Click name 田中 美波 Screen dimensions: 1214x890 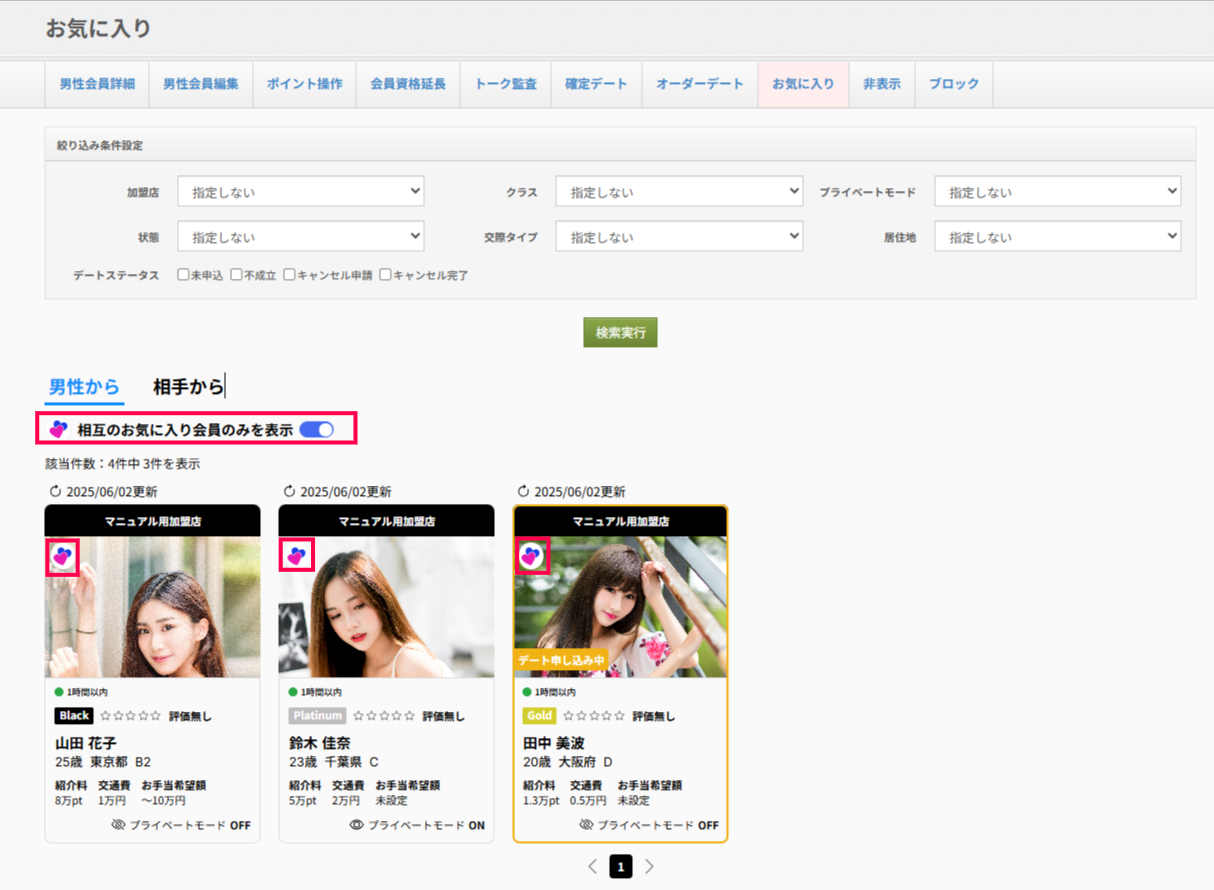554,743
